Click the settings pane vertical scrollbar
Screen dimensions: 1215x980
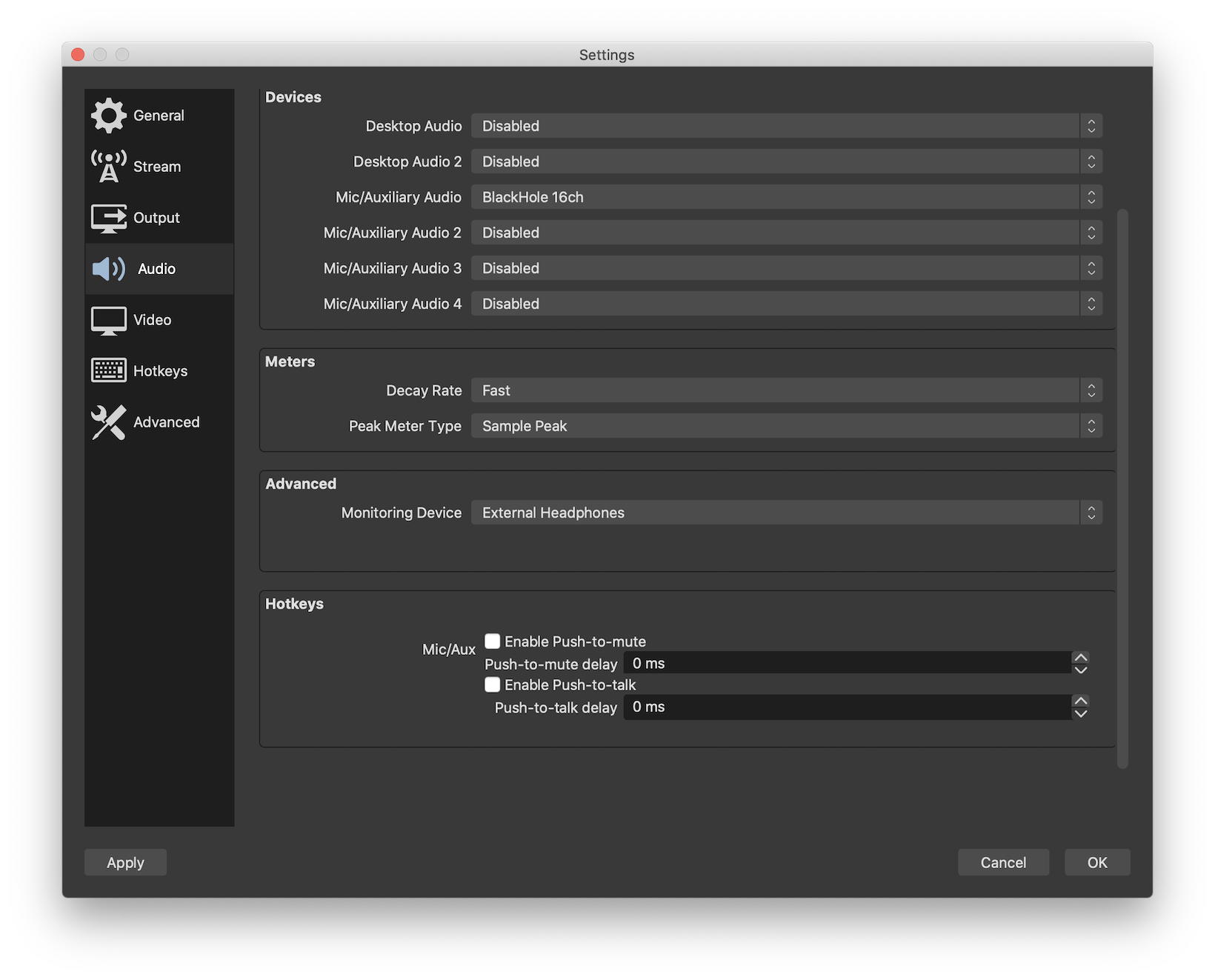(x=1122, y=489)
